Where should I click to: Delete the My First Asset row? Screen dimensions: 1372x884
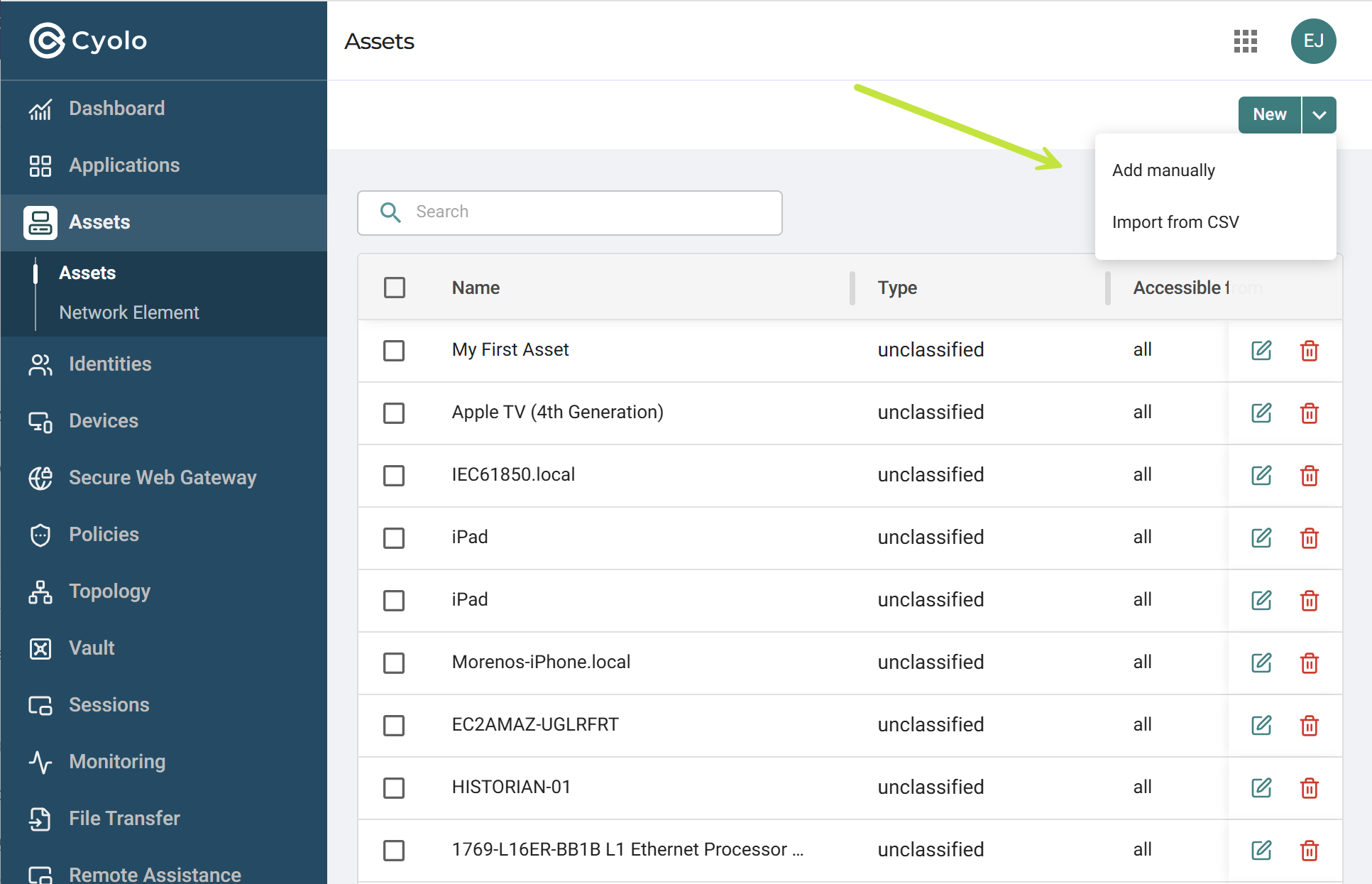(1310, 350)
